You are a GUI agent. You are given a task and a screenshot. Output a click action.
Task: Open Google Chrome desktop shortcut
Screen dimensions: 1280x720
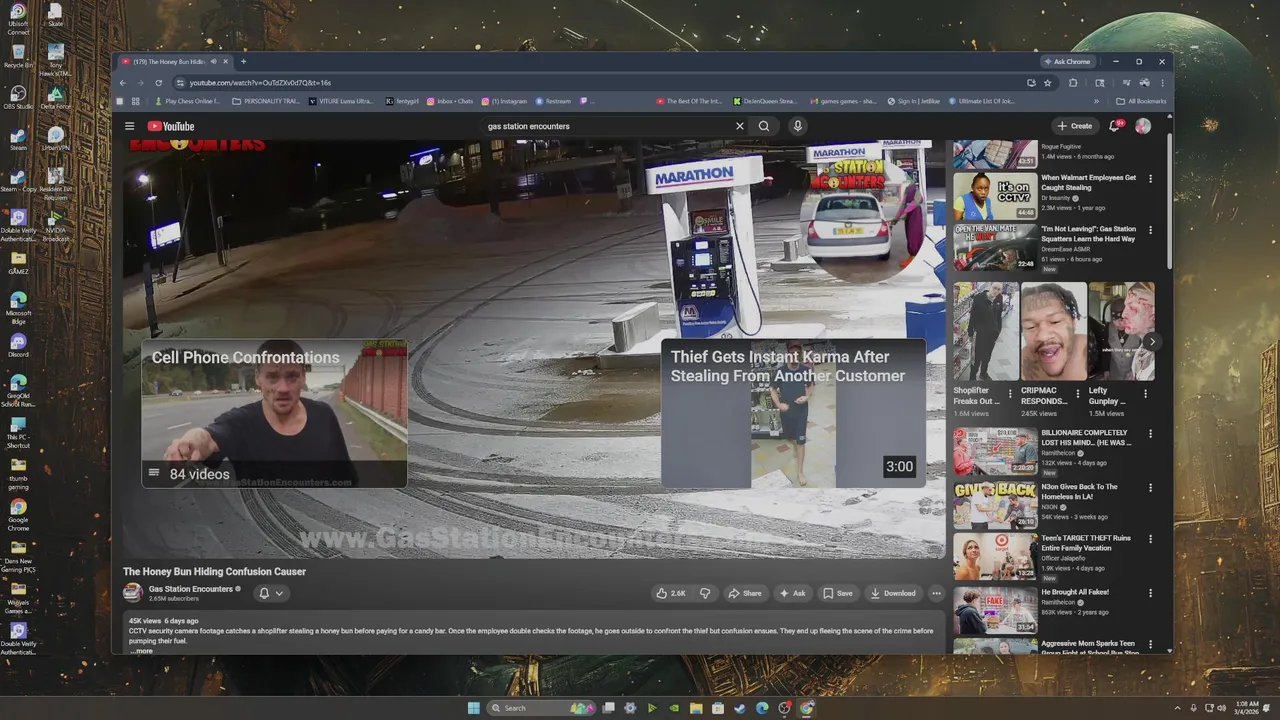18,514
